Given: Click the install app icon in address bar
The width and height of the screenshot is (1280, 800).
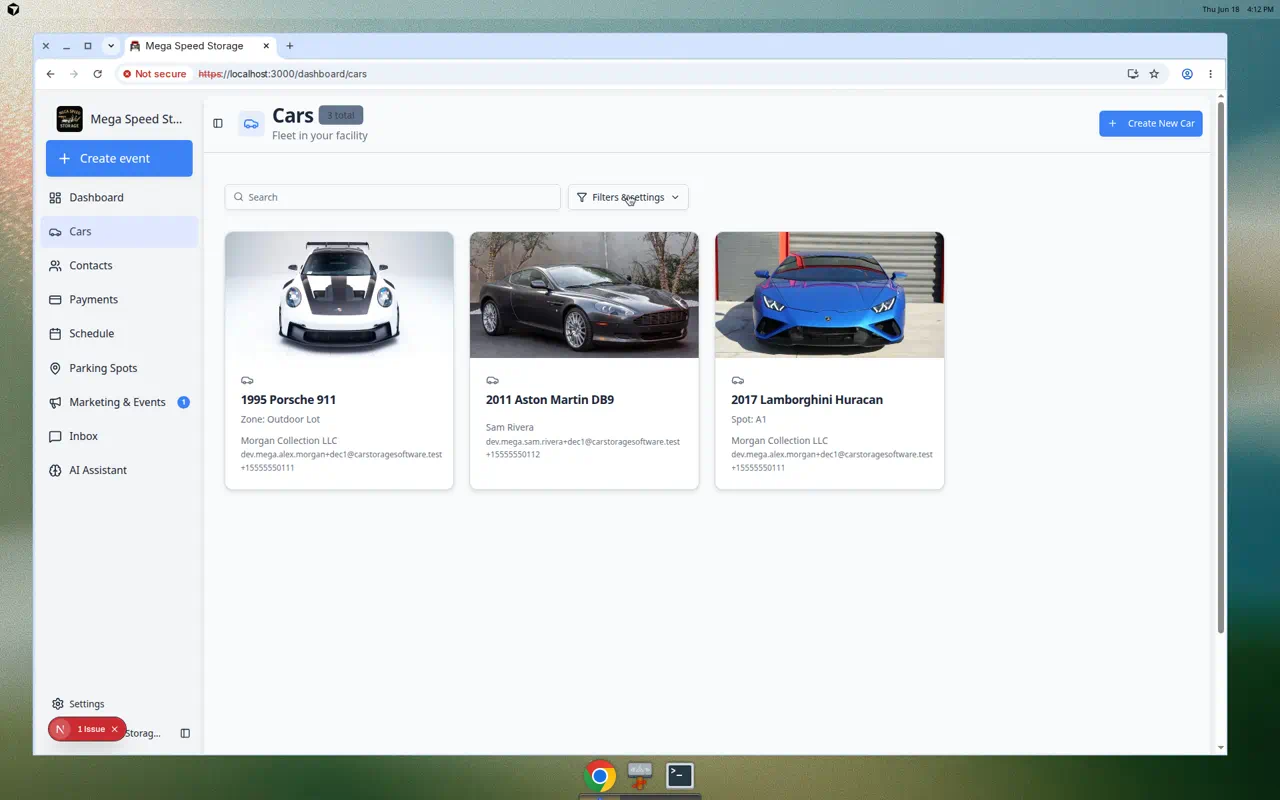Looking at the screenshot, I should point(1132,74).
